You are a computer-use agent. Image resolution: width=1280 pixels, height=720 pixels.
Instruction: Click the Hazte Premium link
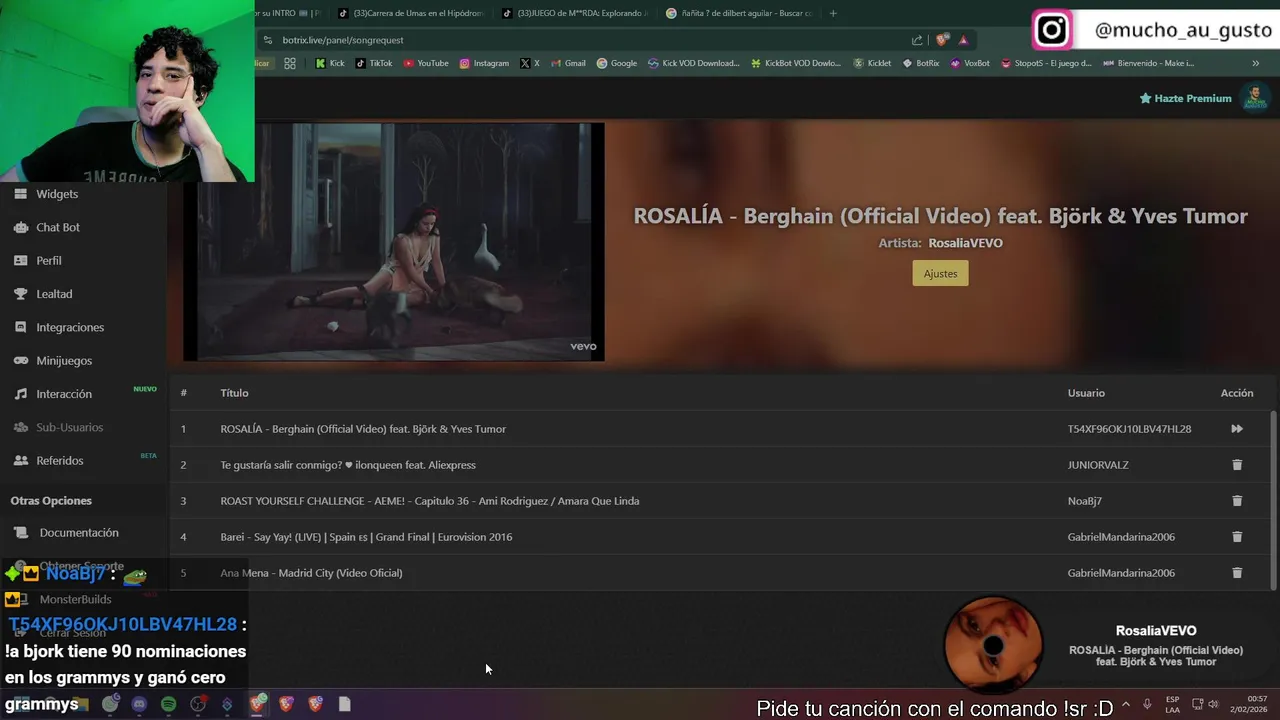tap(1185, 98)
